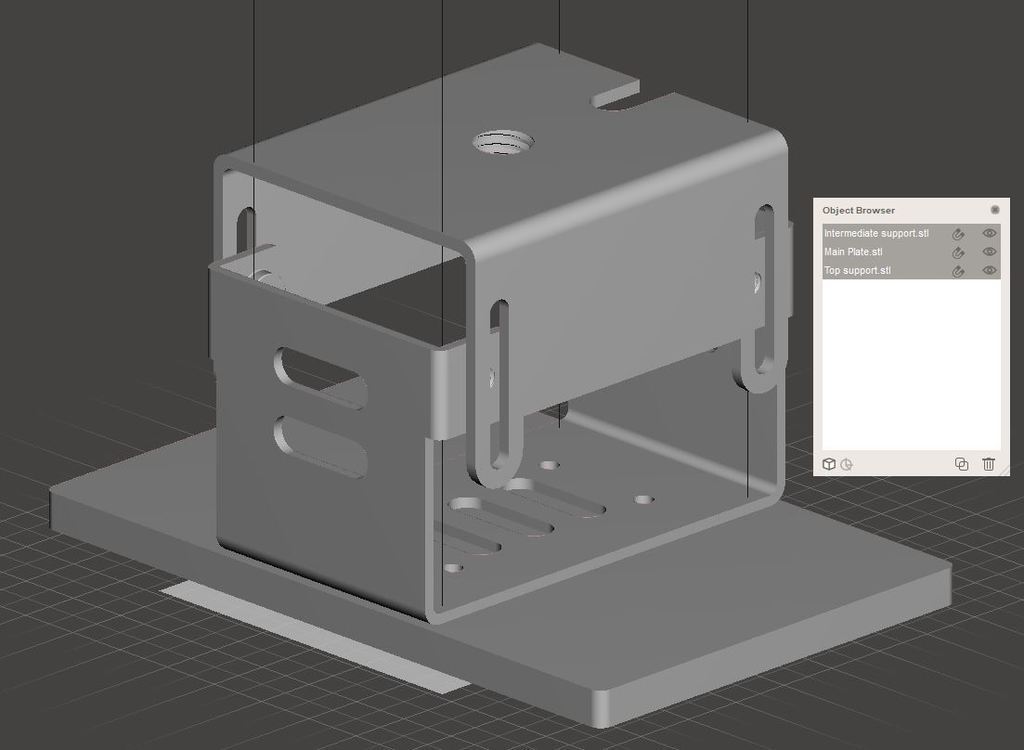Click the Object Browser title text
This screenshot has height=750, width=1024.
point(858,210)
